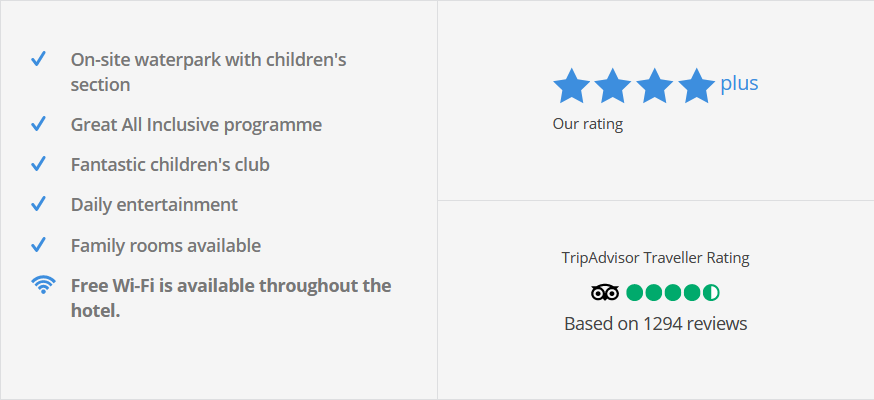This screenshot has width=874, height=400.
Task: Click the checkmark next to All Inclusive programme
Action: (39, 125)
